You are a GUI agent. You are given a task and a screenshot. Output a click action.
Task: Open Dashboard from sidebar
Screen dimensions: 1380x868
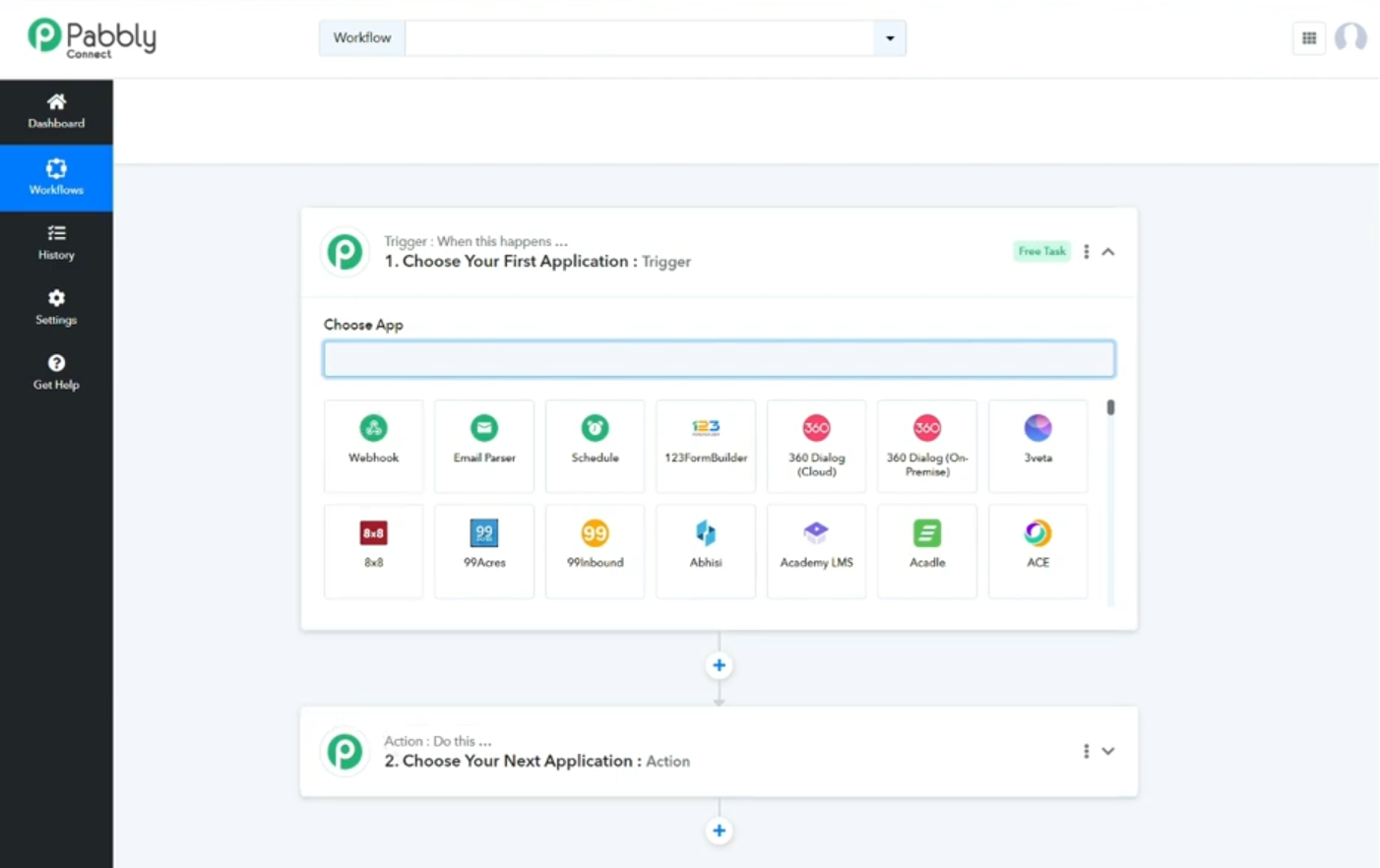pyautogui.click(x=56, y=111)
